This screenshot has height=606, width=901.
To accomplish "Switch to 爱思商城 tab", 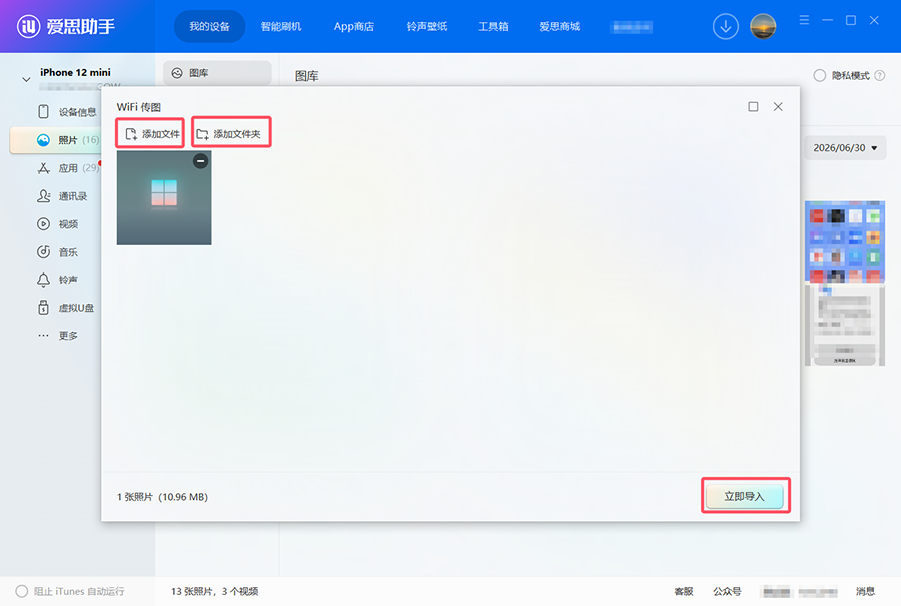I will 559,26.
